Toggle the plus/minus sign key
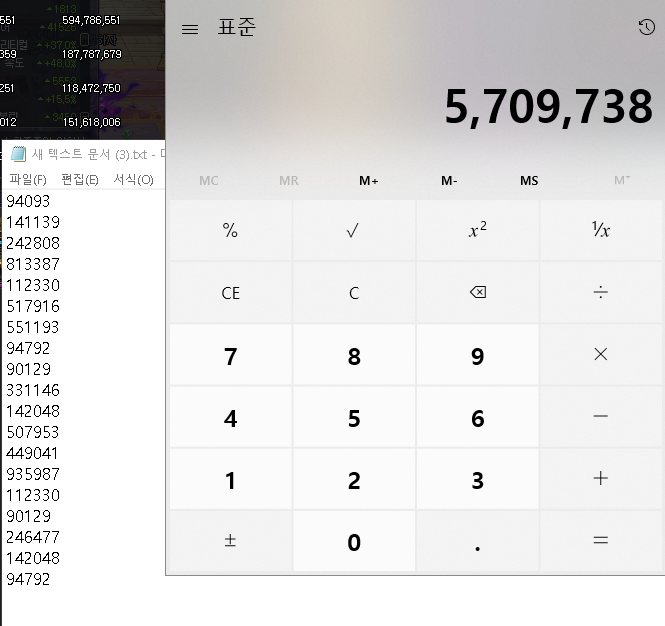The image size is (665, 626). 230,540
